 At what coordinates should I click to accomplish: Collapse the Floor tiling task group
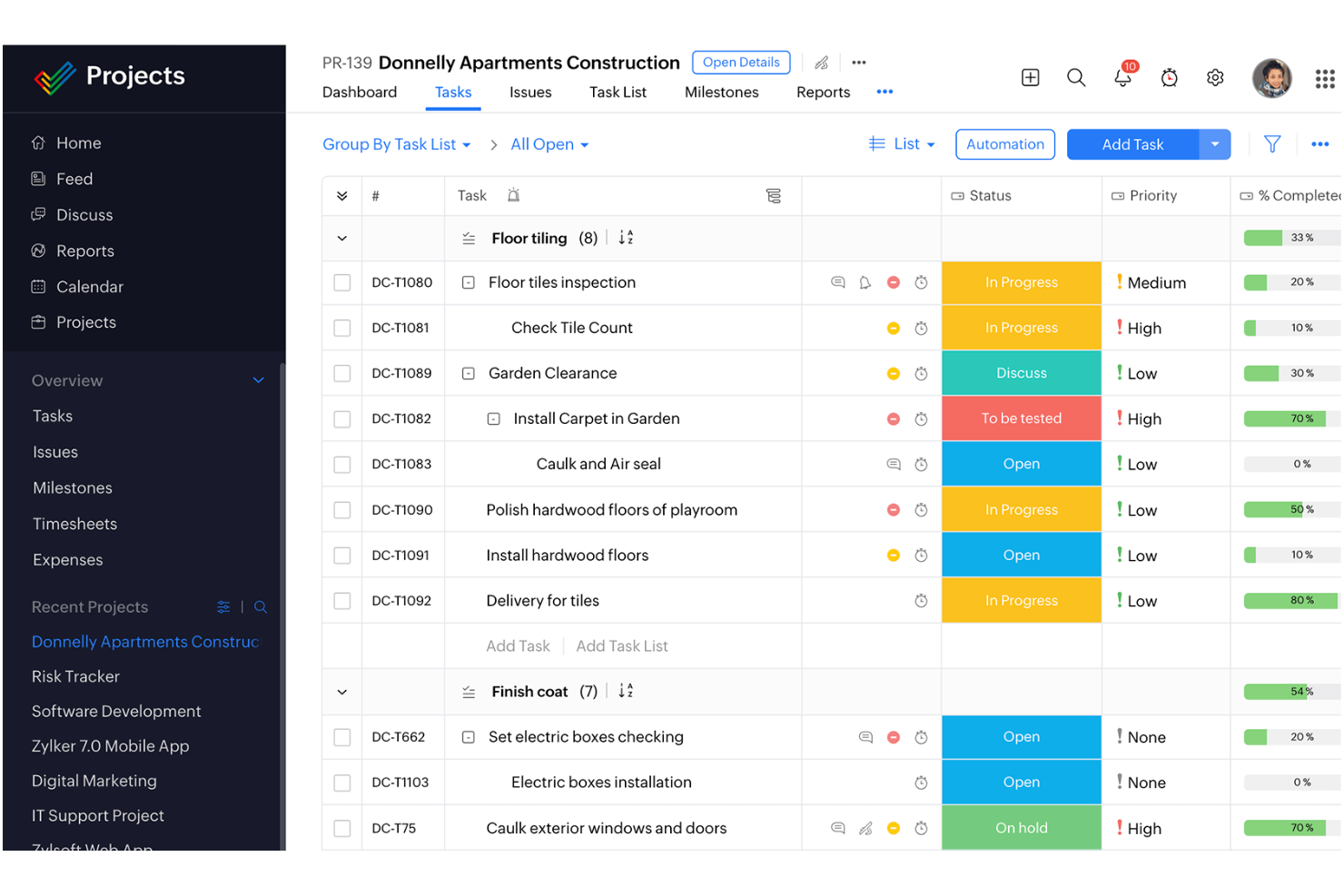click(341, 238)
